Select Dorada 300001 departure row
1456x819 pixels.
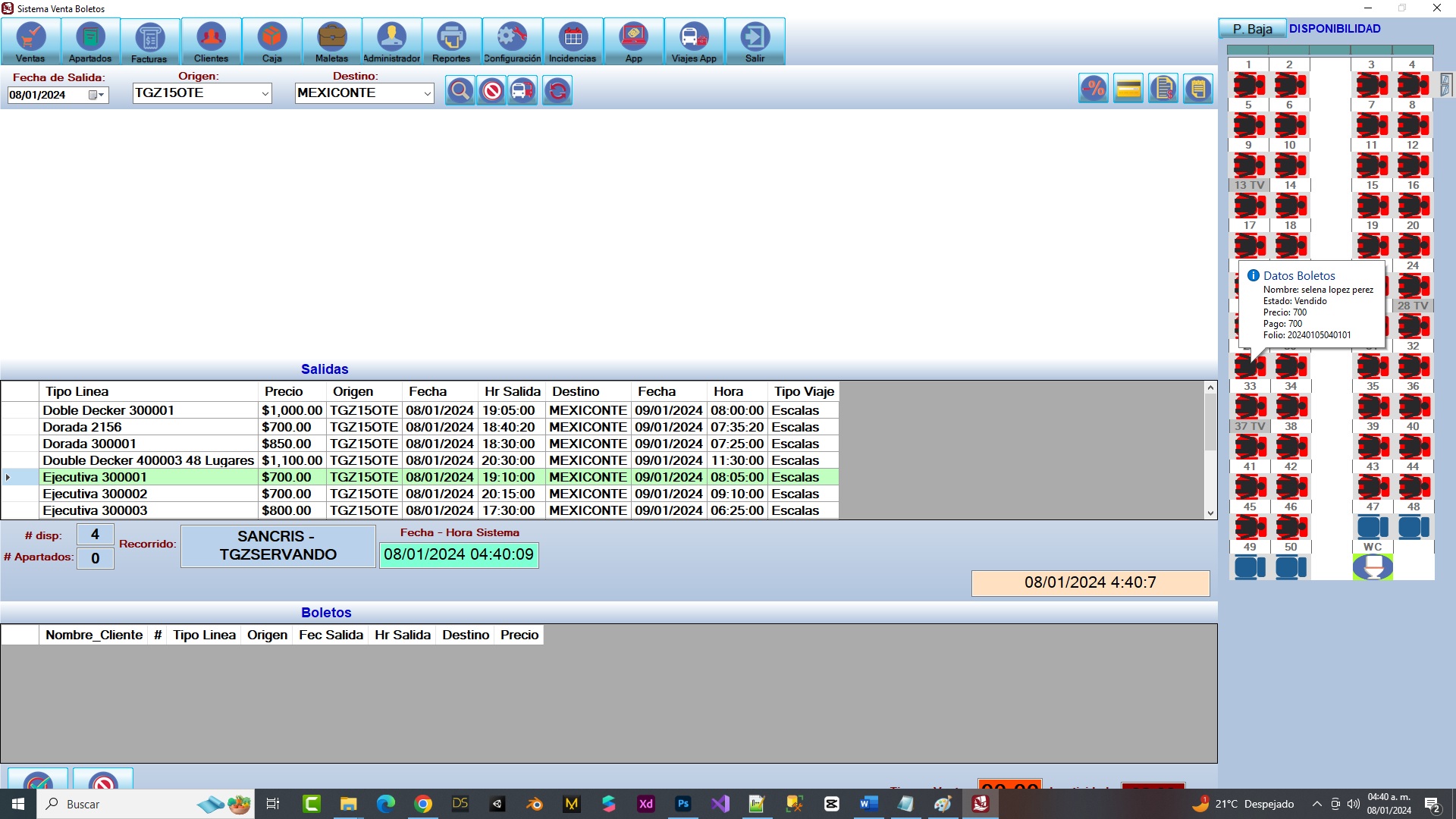148,444
